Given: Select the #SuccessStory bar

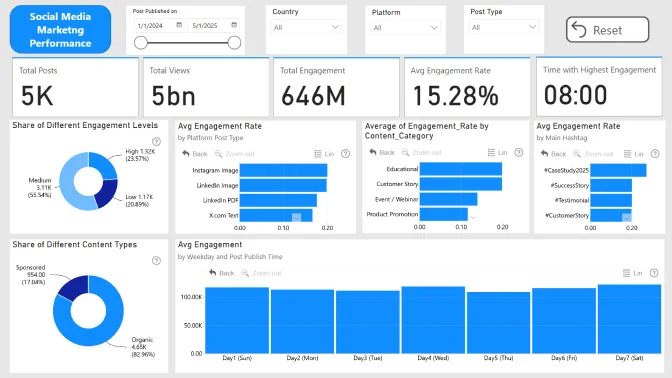Looking at the screenshot, I should click(611, 185).
